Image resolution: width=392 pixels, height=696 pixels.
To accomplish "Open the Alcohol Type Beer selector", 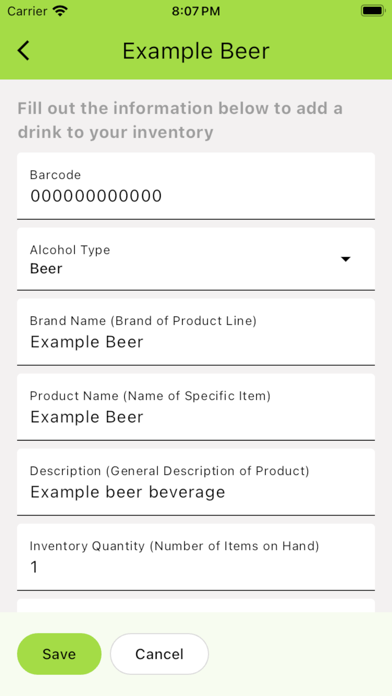I will [x=196, y=259].
